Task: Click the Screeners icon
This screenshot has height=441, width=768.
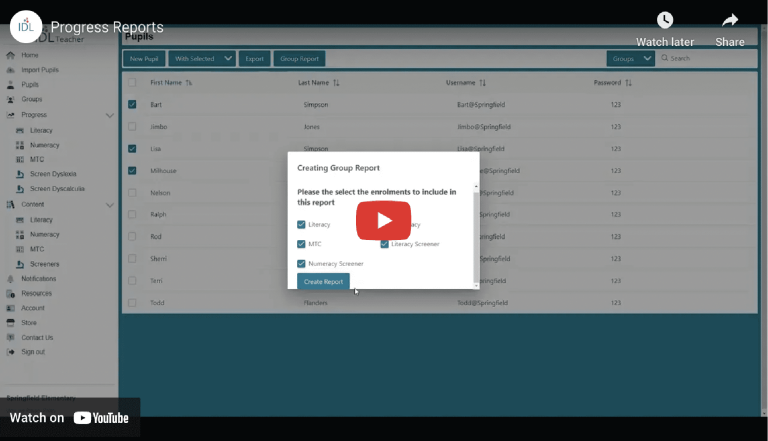Action: coord(20,264)
